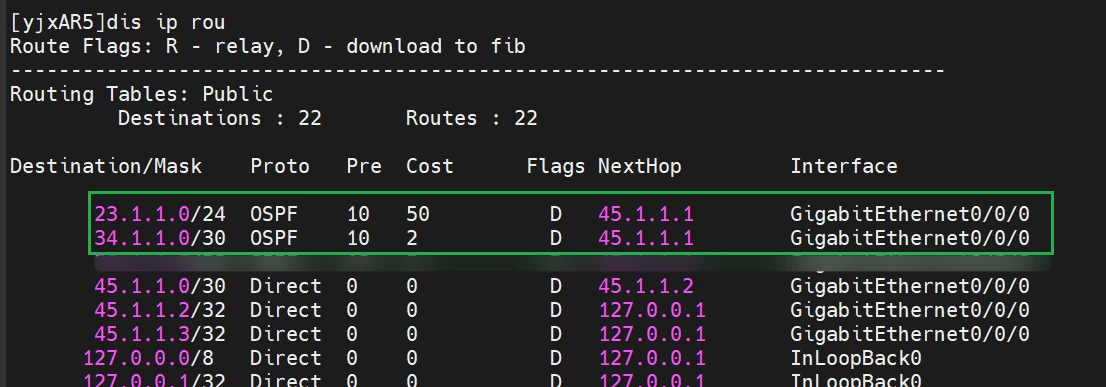The image size is (1106, 387).
Task: Click GigabitEthernet0/0/0 in 45.1.1.3/32 row
Action: [x=910, y=333]
